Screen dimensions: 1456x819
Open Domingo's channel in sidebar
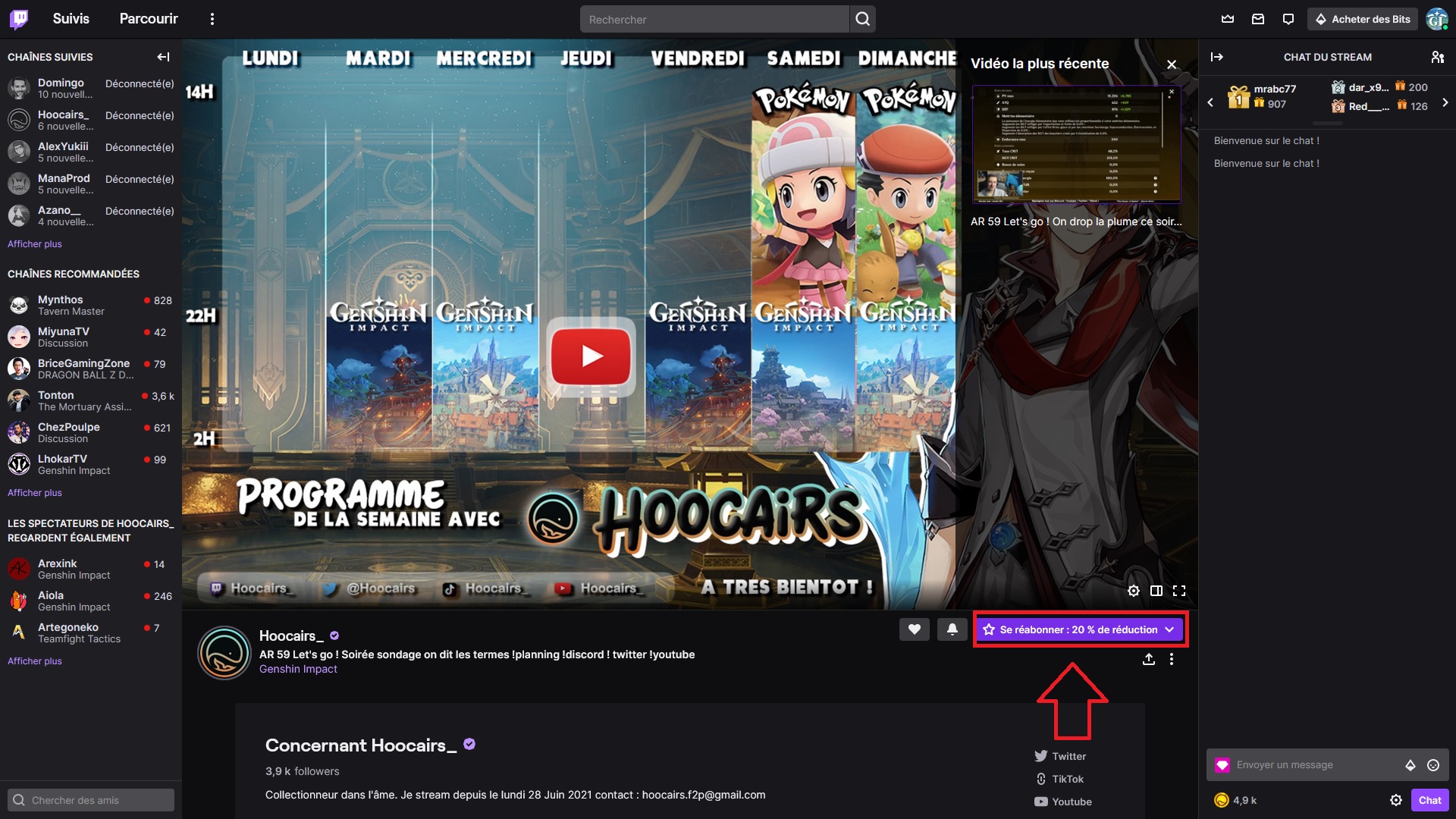pyautogui.click(x=91, y=89)
